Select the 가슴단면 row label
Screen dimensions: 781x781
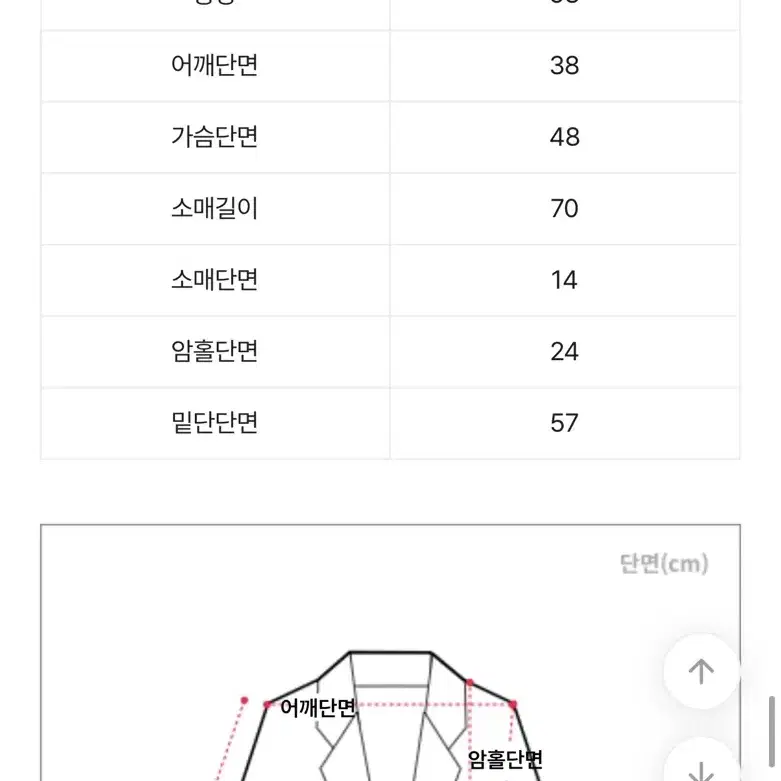[x=215, y=136]
